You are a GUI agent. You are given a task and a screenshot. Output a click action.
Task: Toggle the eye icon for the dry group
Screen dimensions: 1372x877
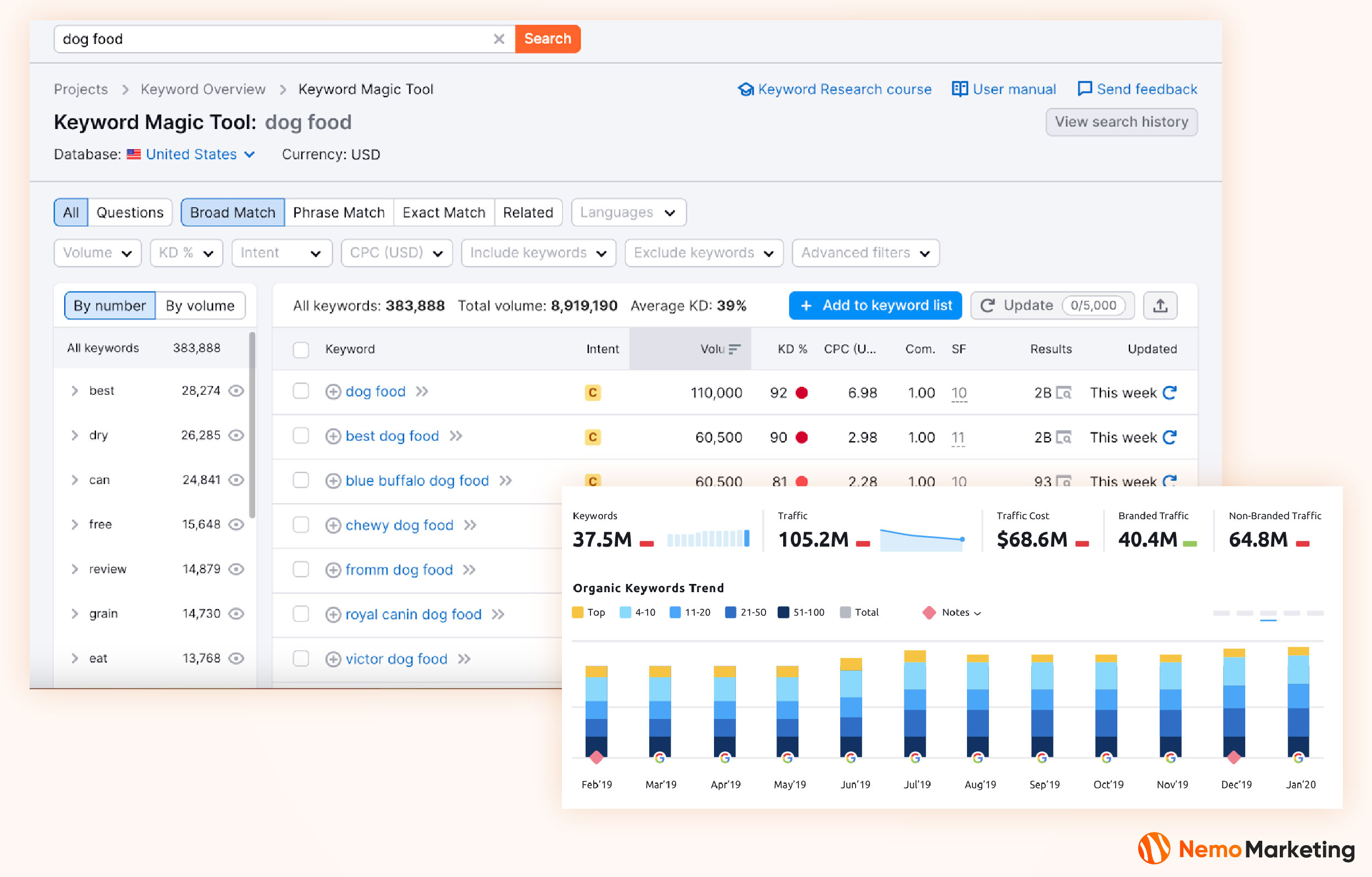click(236, 435)
